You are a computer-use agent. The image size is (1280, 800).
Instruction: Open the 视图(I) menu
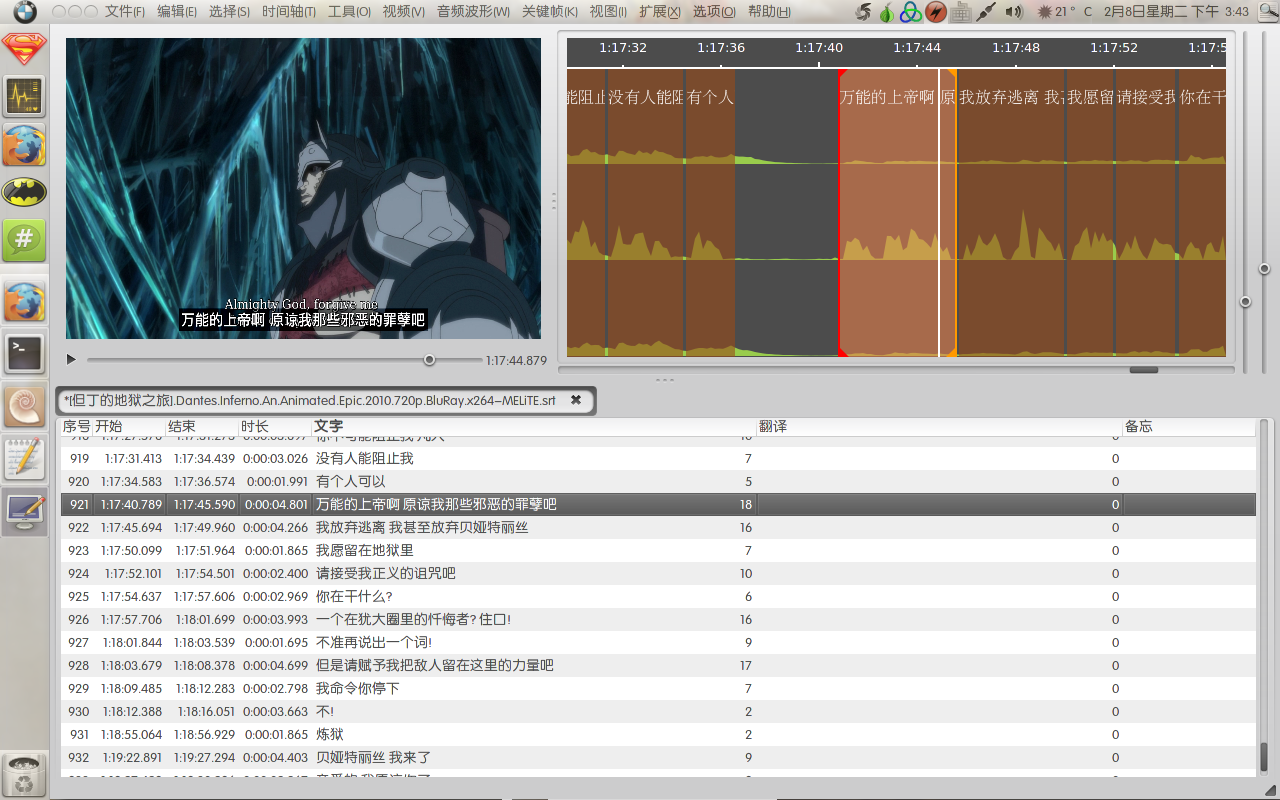click(608, 12)
